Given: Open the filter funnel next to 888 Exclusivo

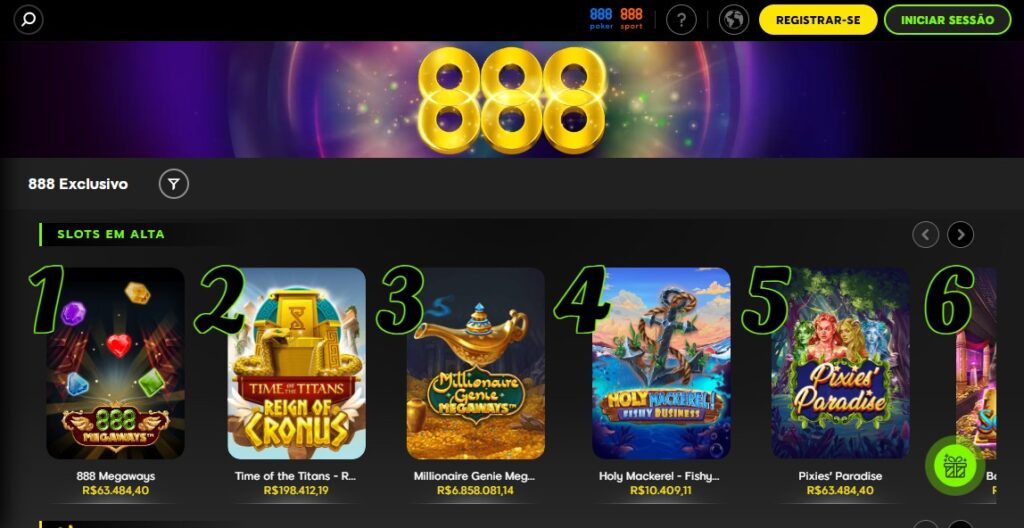Looking at the screenshot, I should tap(174, 184).
